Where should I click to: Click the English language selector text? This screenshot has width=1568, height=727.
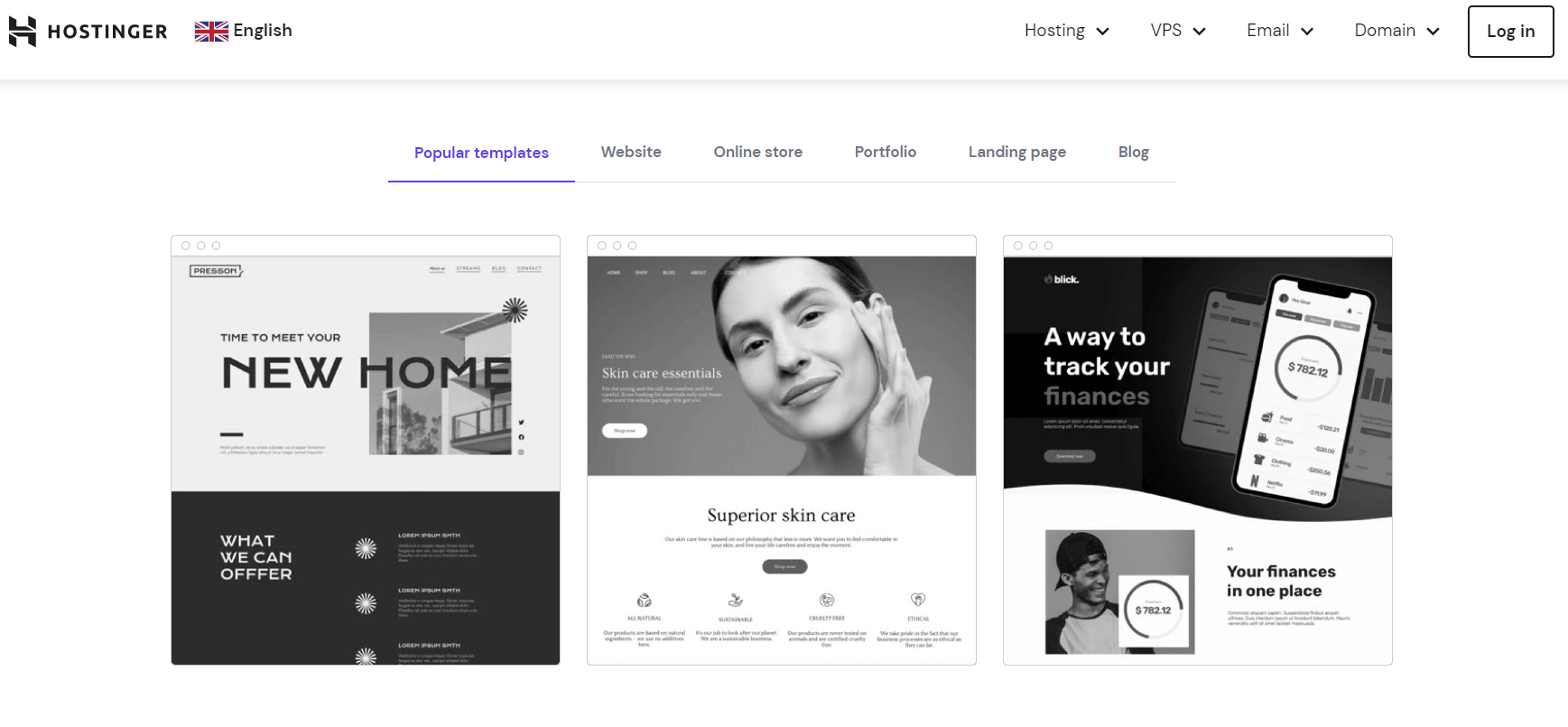tap(263, 31)
